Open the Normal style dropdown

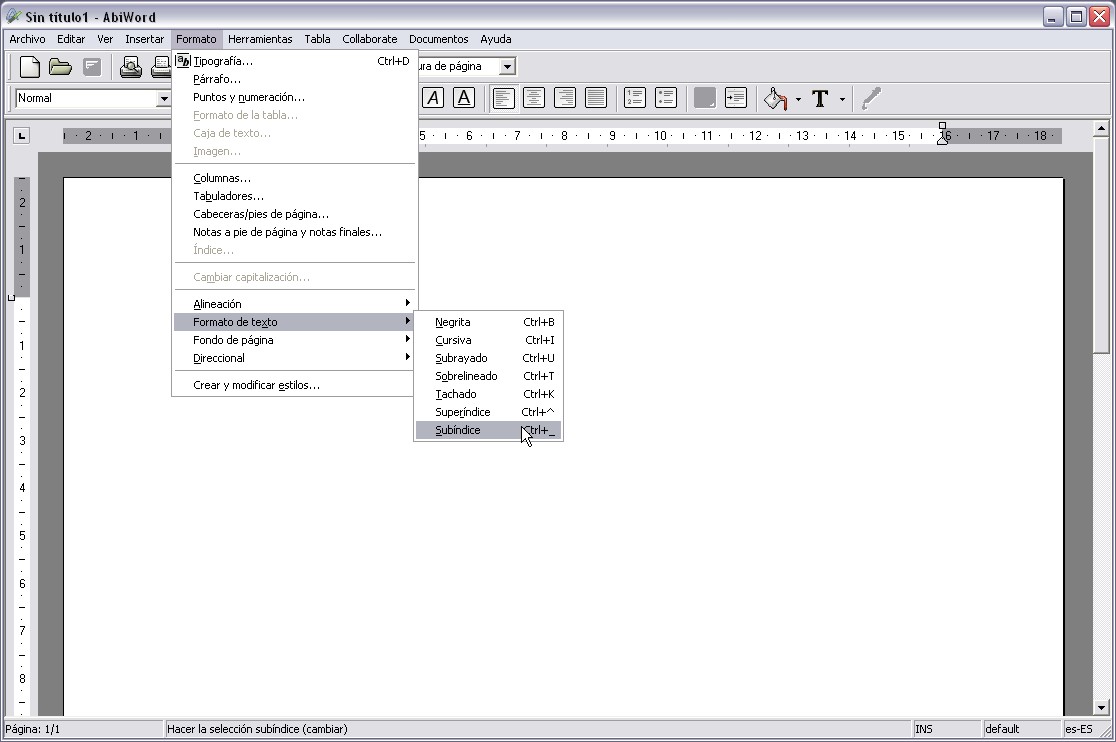click(163, 99)
